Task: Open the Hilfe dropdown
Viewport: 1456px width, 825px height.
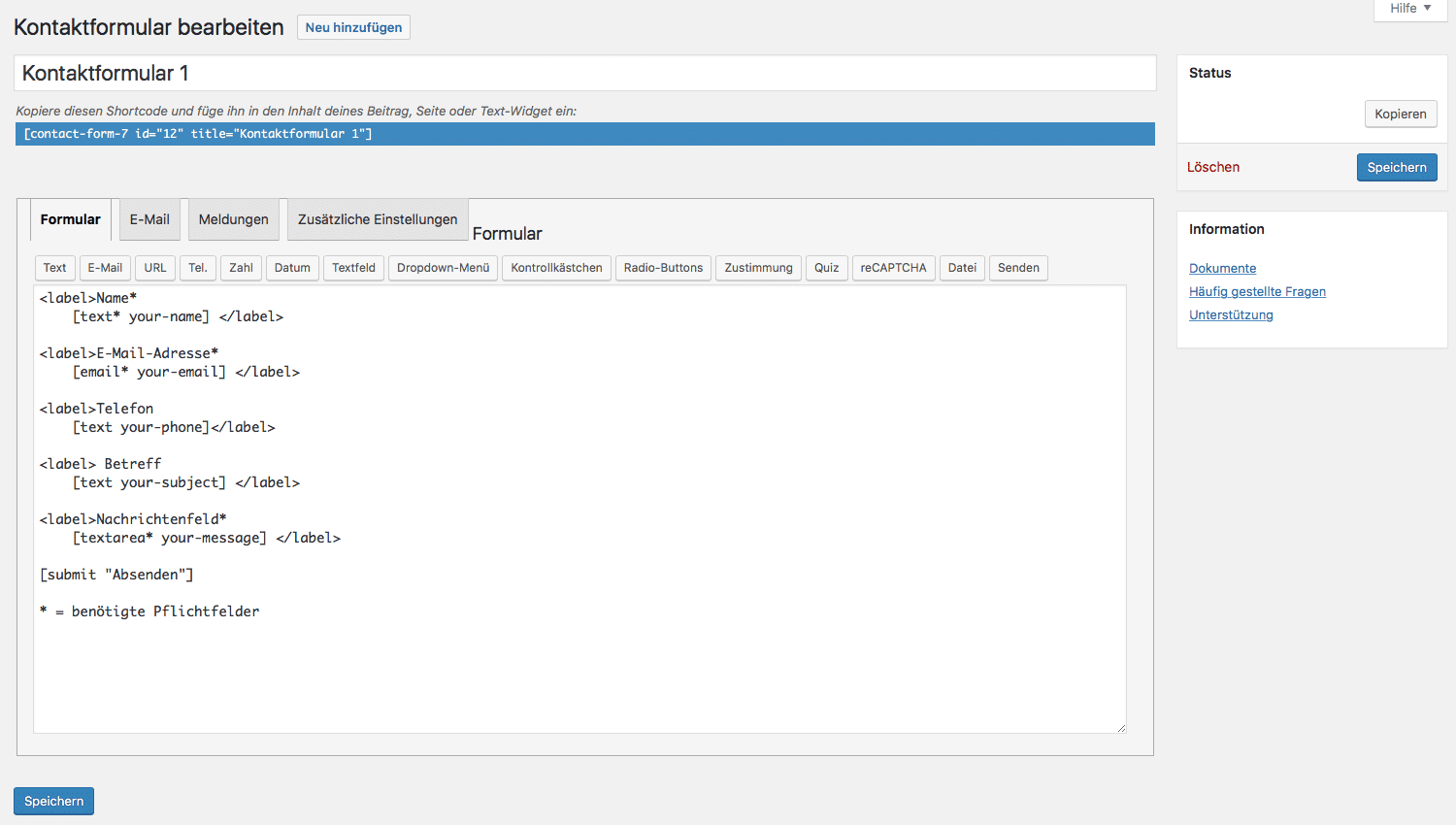Action: tap(1409, 9)
